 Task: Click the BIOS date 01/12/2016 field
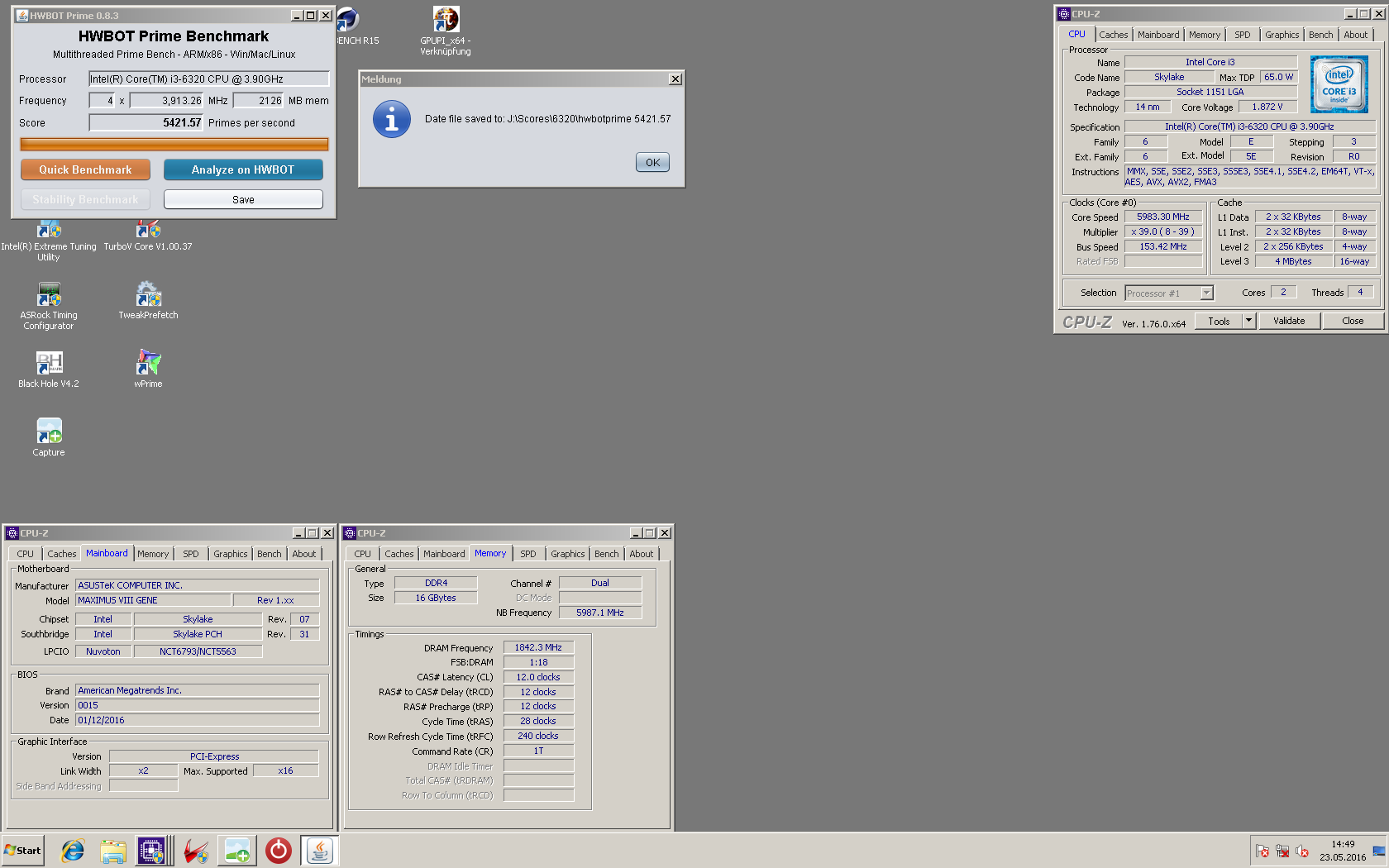click(x=198, y=720)
